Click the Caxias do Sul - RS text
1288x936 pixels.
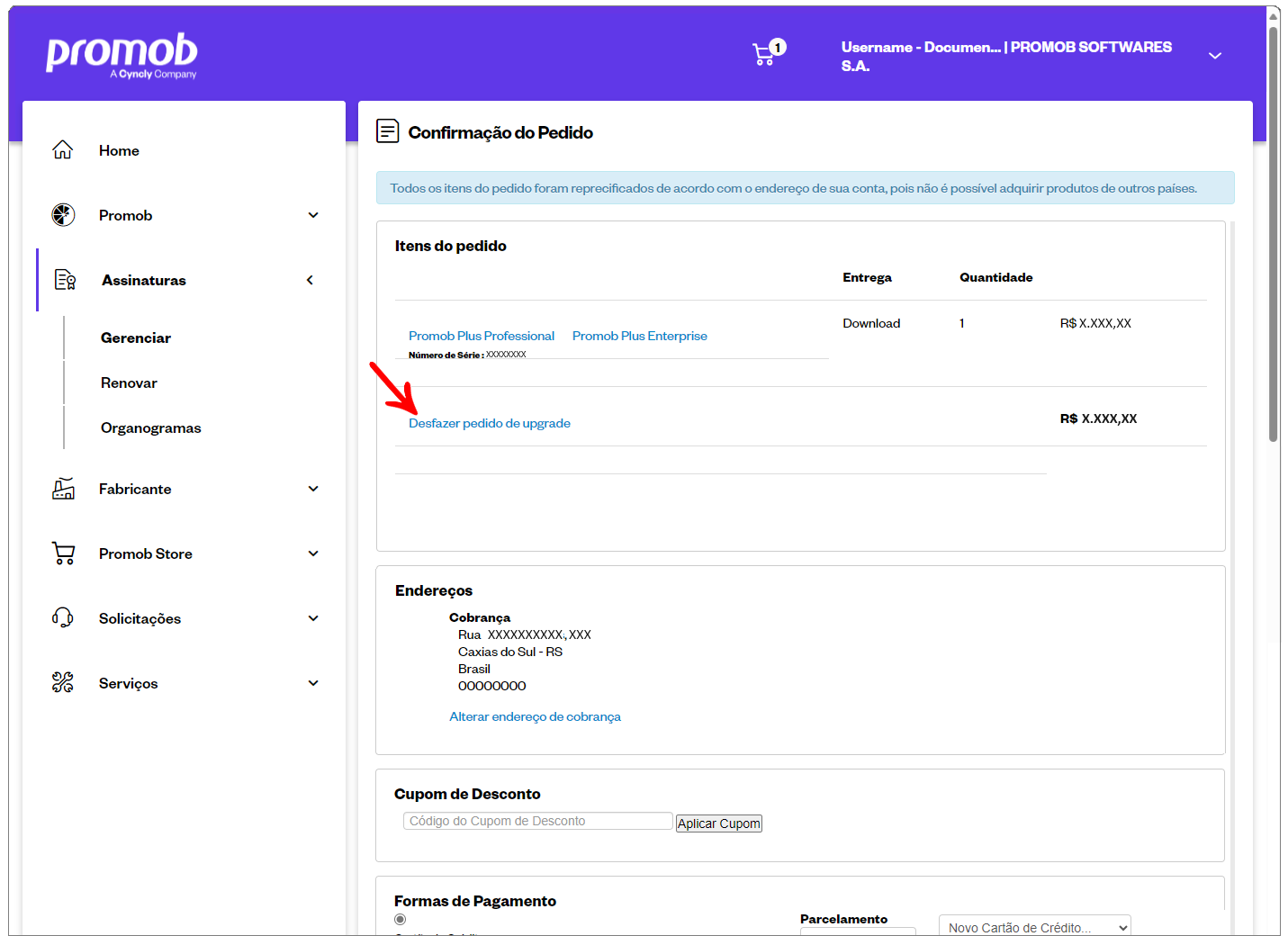pyautogui.click(x=510, y=652)
